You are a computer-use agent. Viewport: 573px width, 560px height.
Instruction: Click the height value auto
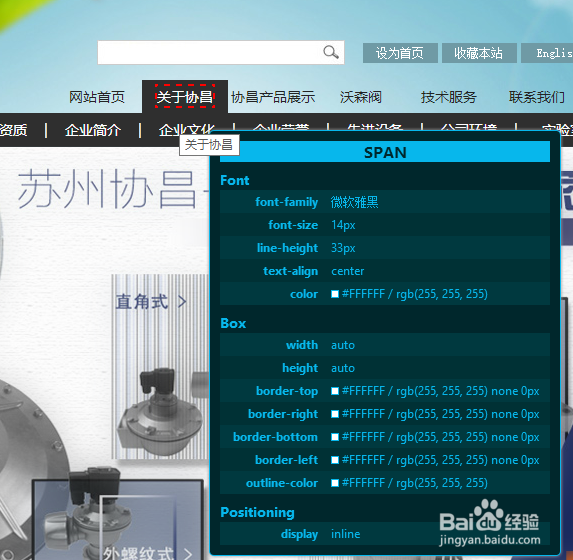tap(343, 368)
